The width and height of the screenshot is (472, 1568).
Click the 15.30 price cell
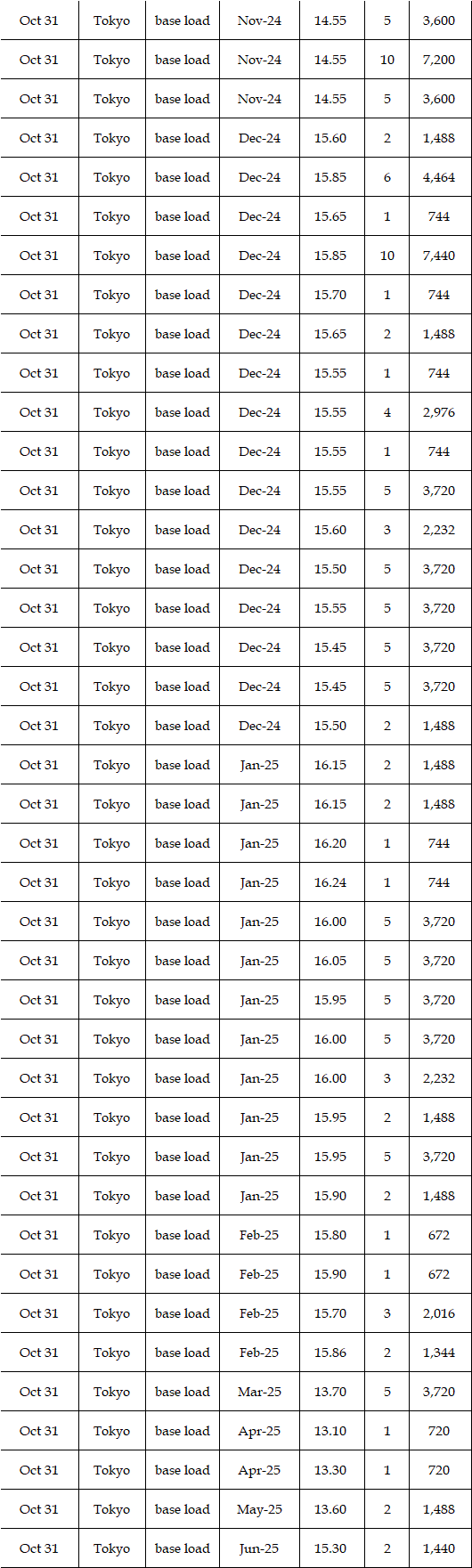[330, 1548]
